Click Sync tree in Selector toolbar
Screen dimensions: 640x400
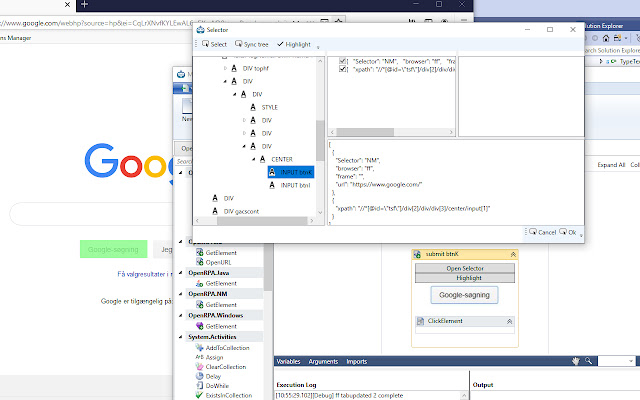tap(251, 44)
